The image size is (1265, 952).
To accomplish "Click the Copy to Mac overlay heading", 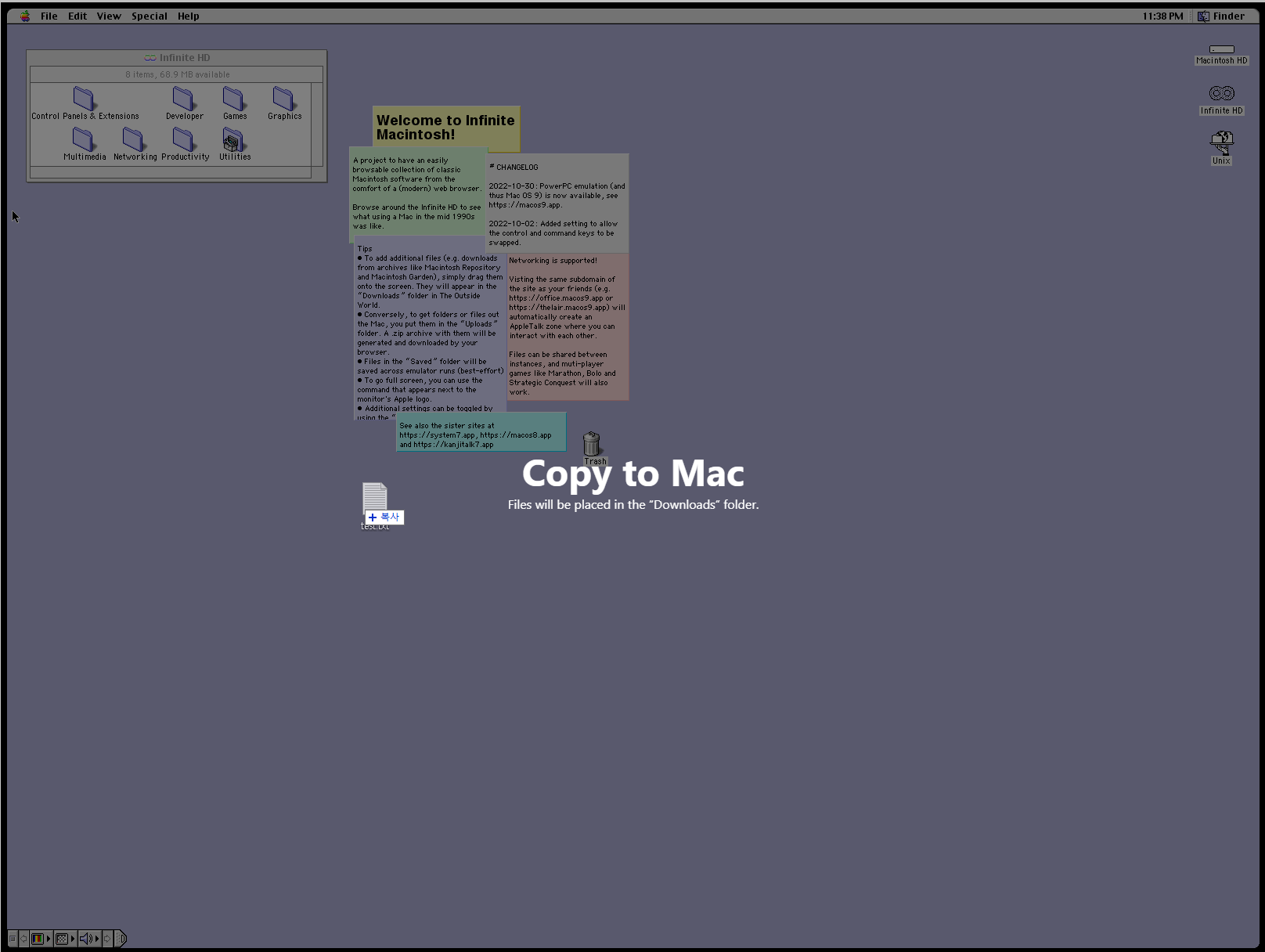I will coord(633,473).
